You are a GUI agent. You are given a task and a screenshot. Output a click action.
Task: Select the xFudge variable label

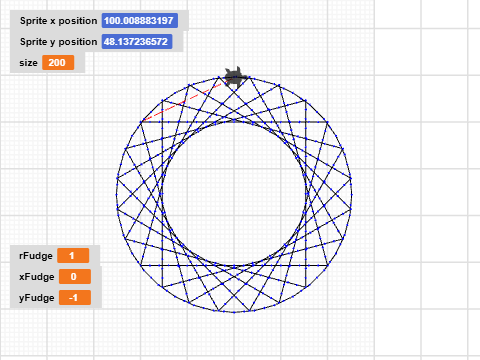37,277
